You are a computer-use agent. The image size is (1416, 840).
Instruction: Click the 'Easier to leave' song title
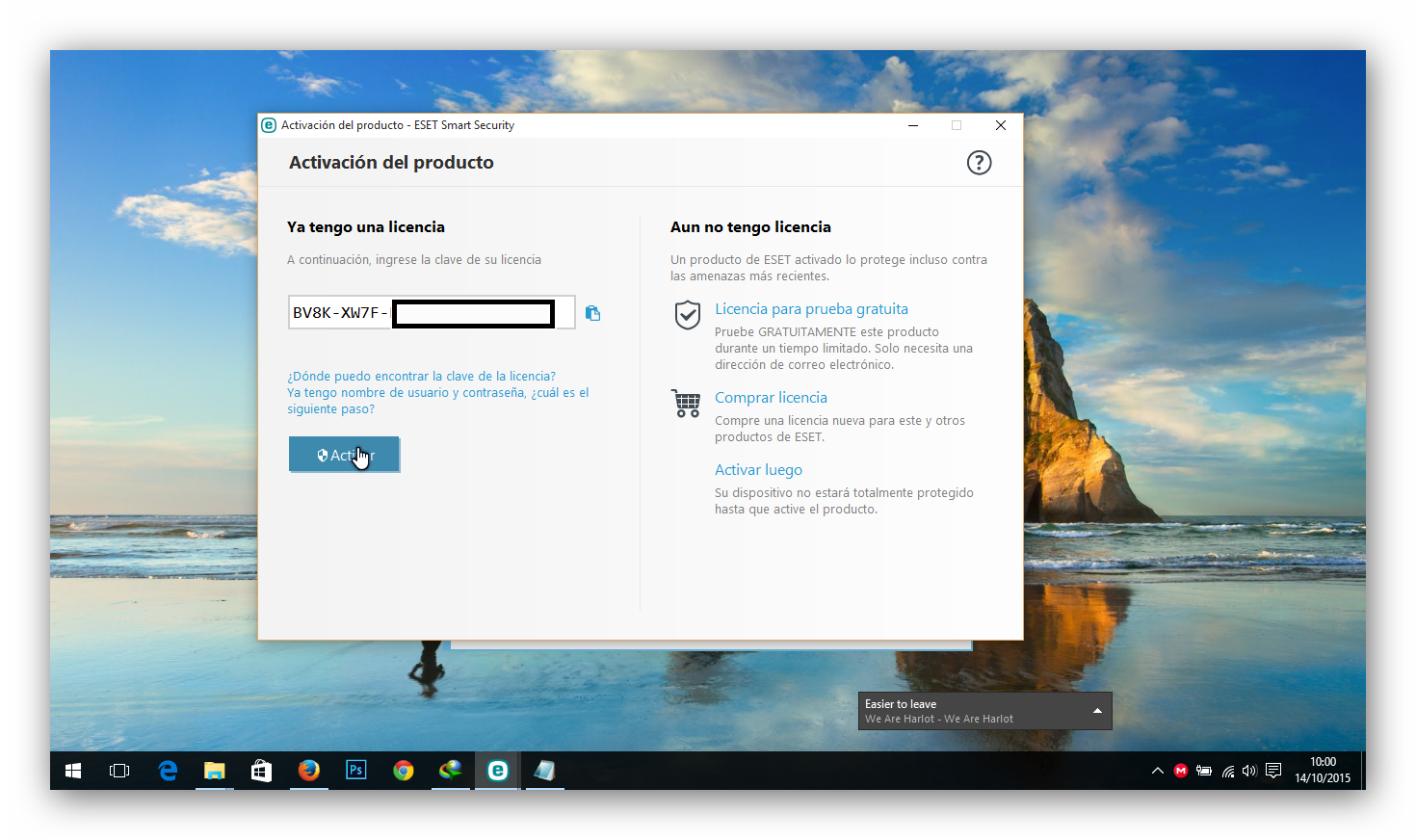(901, 704)
